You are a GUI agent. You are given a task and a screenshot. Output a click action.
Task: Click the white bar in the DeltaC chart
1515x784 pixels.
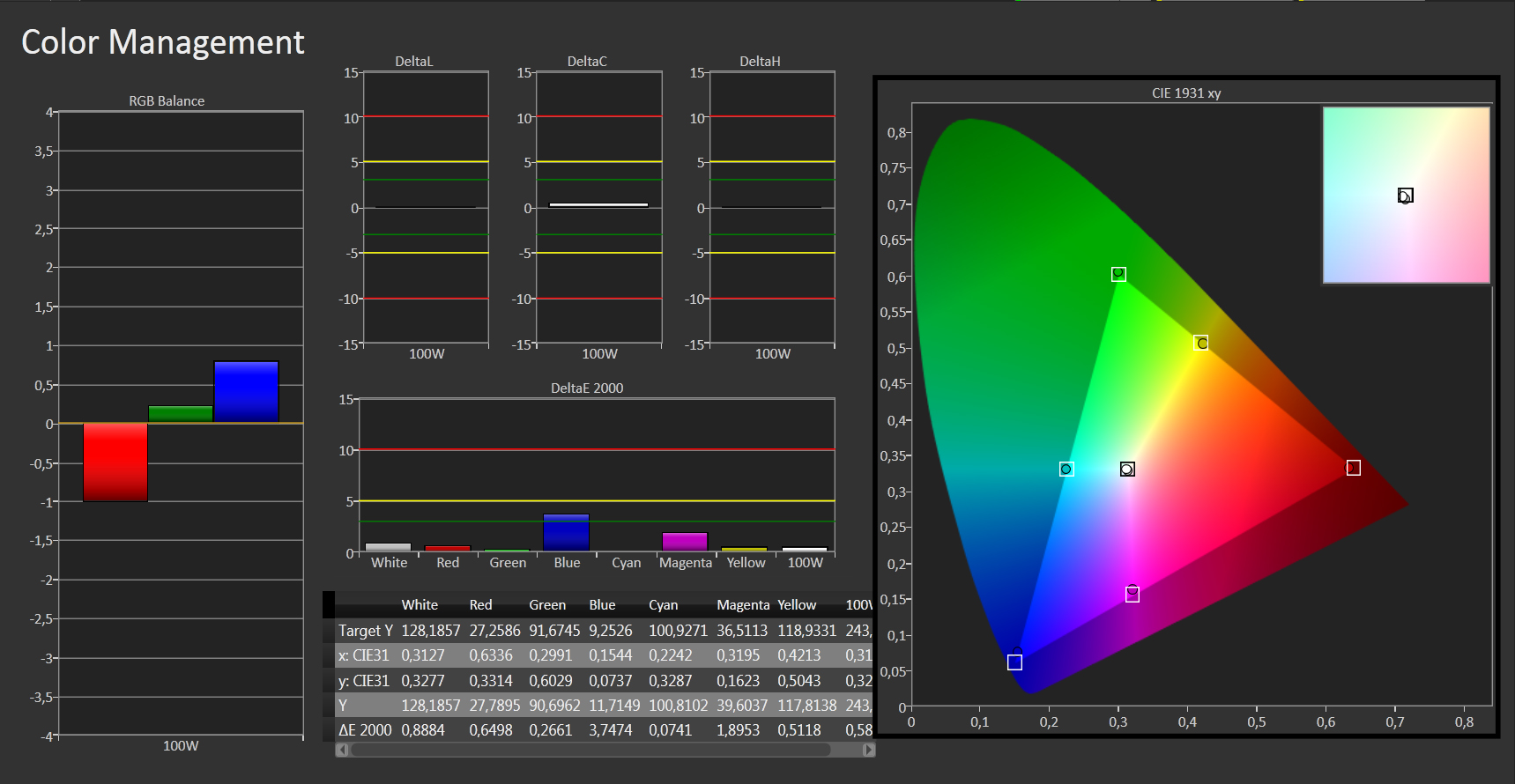point(598,205)
